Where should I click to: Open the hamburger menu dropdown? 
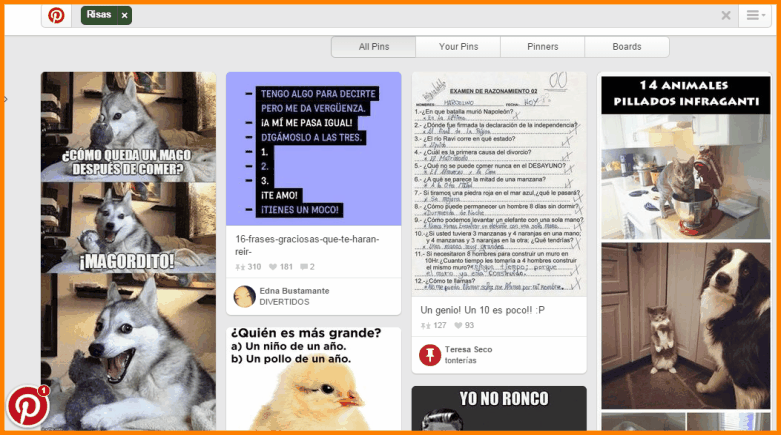click(755, 15)
